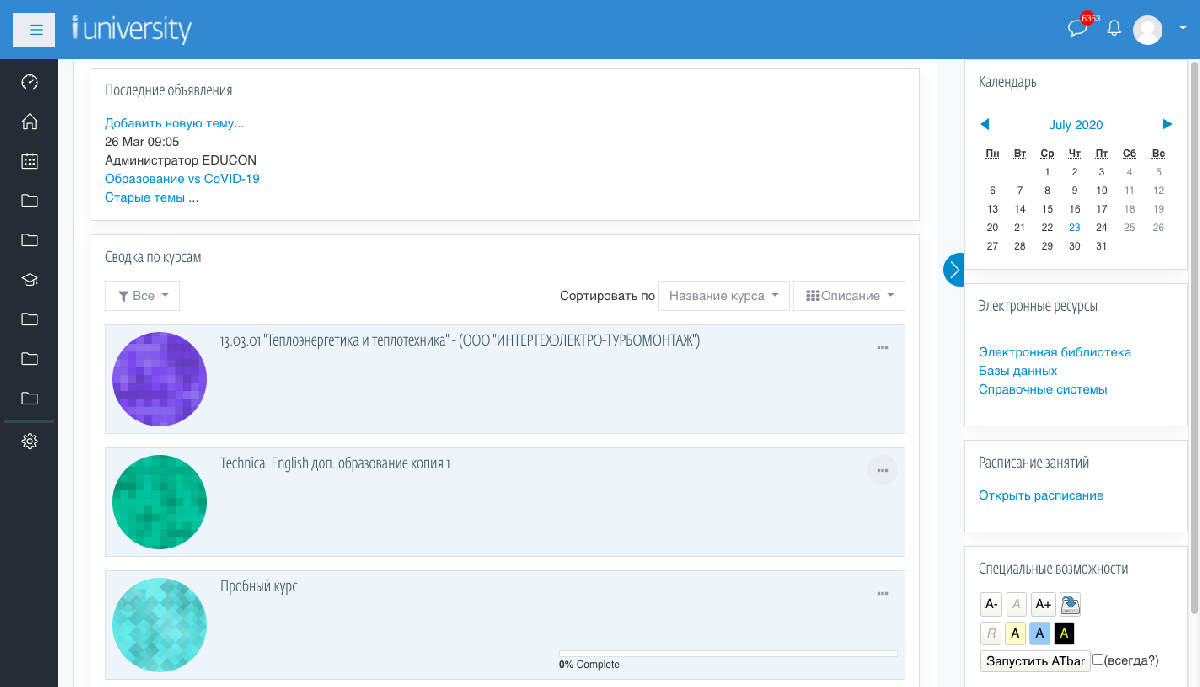Open the calendar icon in sidebar
The image size is (1200, 687).
29,161
